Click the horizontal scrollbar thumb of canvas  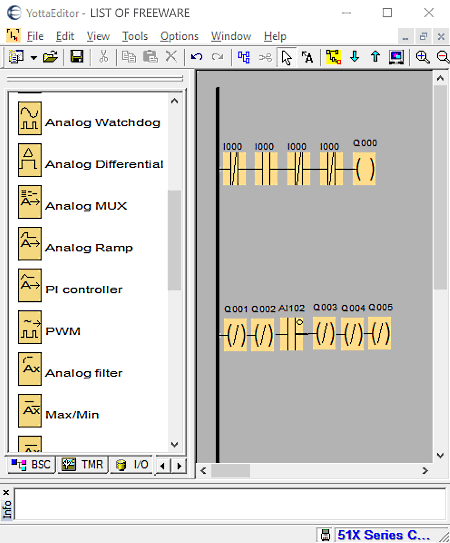point(231,471)
